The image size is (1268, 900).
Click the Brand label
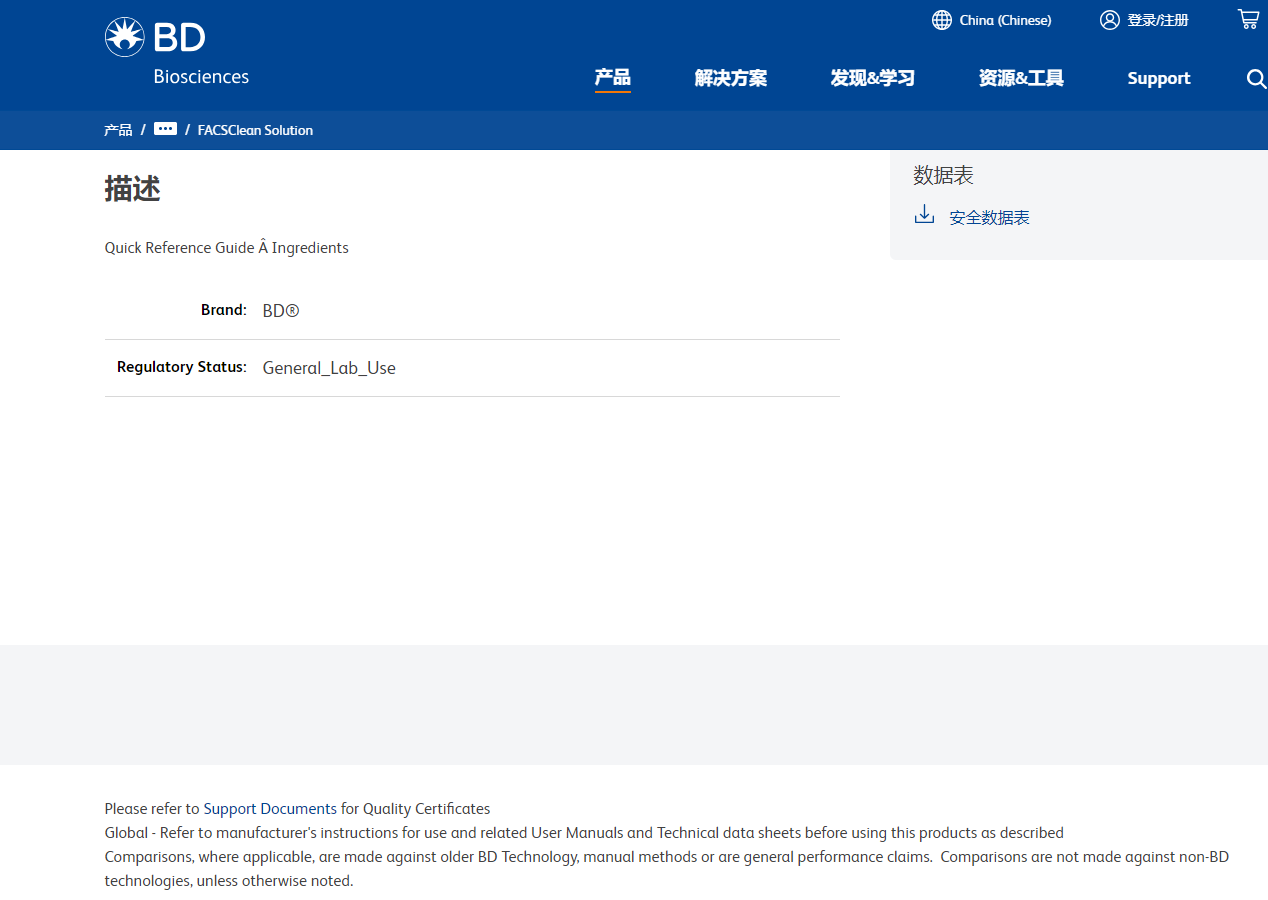click(x=224, y=310)
